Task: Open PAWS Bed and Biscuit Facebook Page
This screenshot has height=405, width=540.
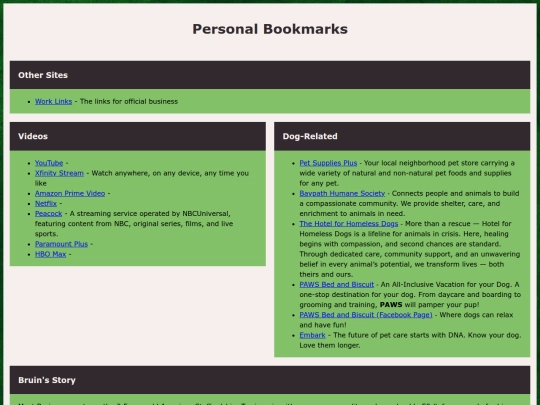Action: (366, 315)
